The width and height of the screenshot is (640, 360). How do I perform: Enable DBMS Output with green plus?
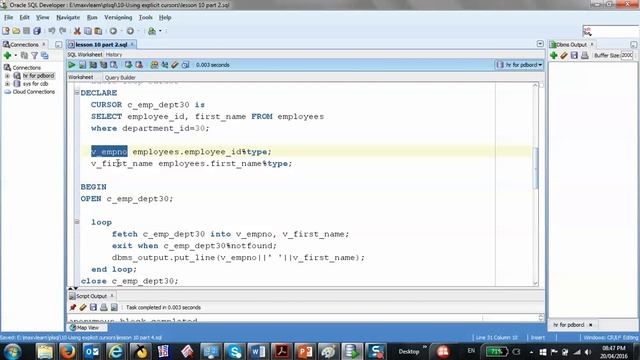553,55
